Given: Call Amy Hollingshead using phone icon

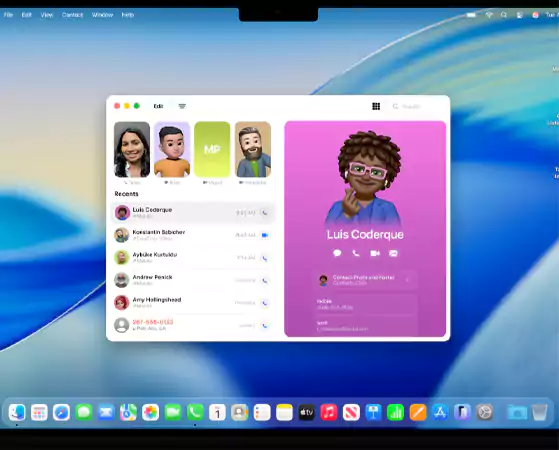Looking at the screenshot, I should pyautogui.click(x=265, y=303).
